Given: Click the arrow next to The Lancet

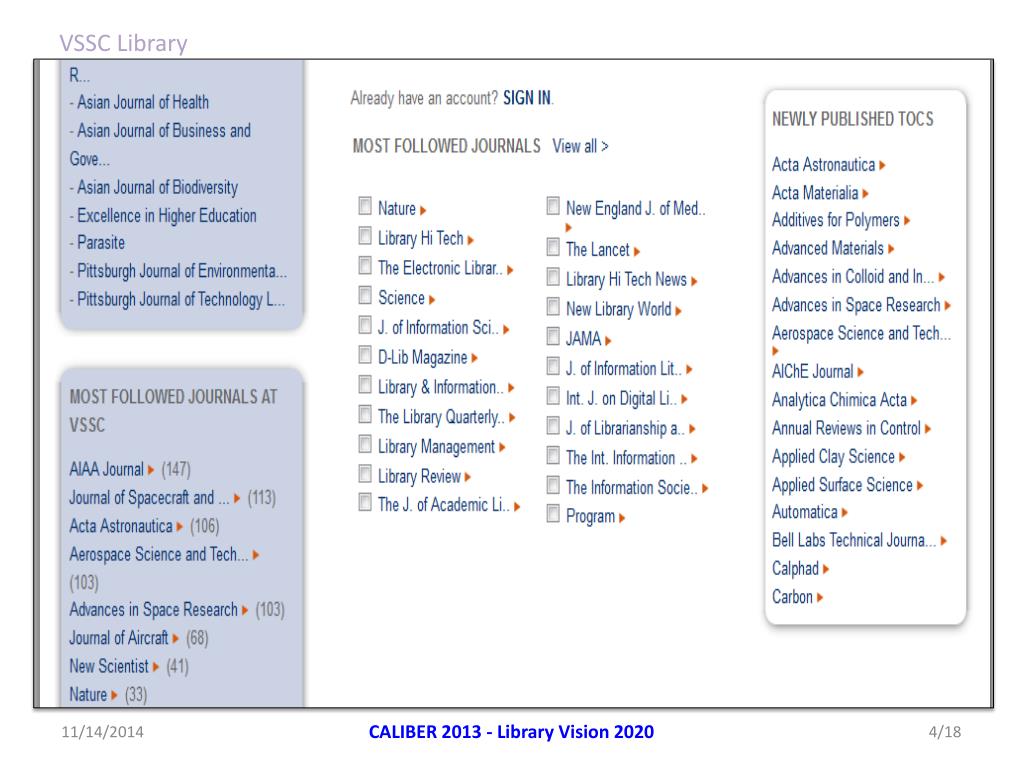Looking at the screenshot, I should click(637, 251).
